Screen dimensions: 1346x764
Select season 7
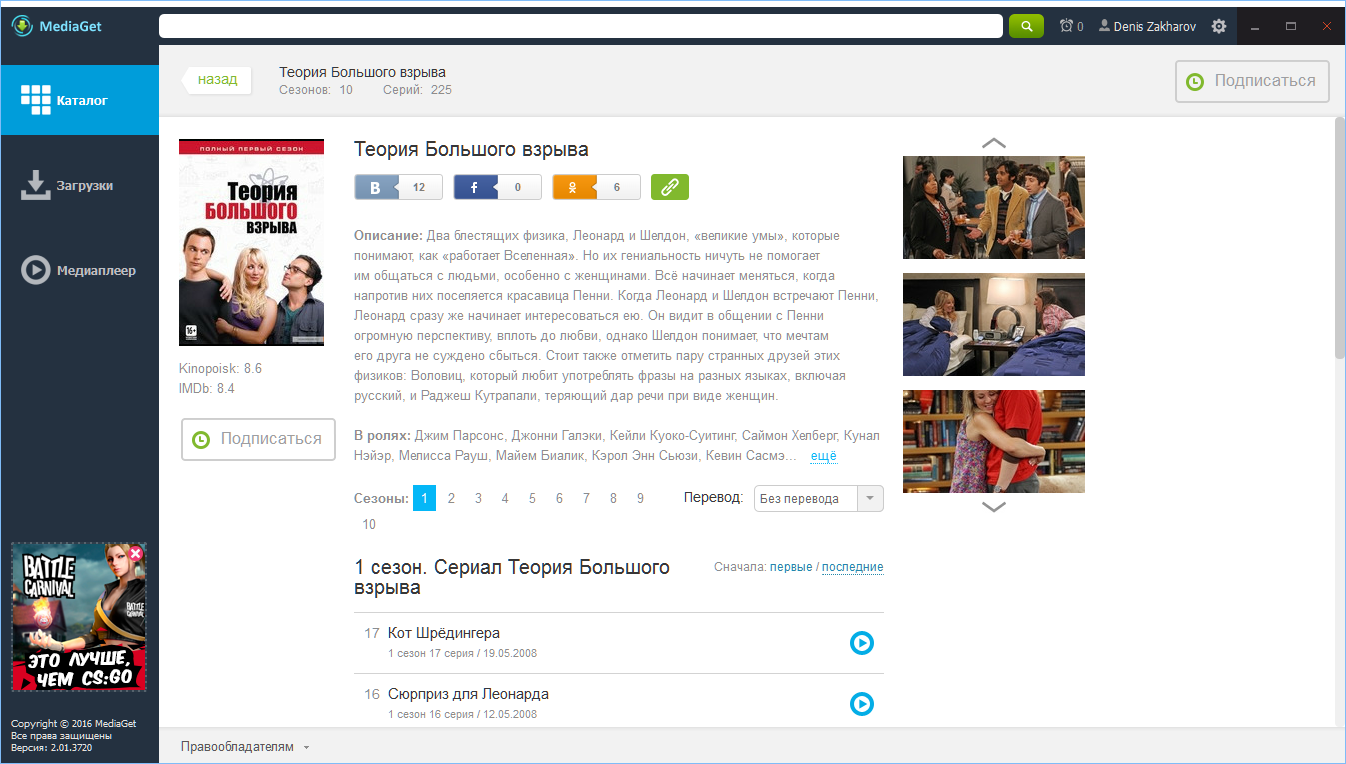586,498
